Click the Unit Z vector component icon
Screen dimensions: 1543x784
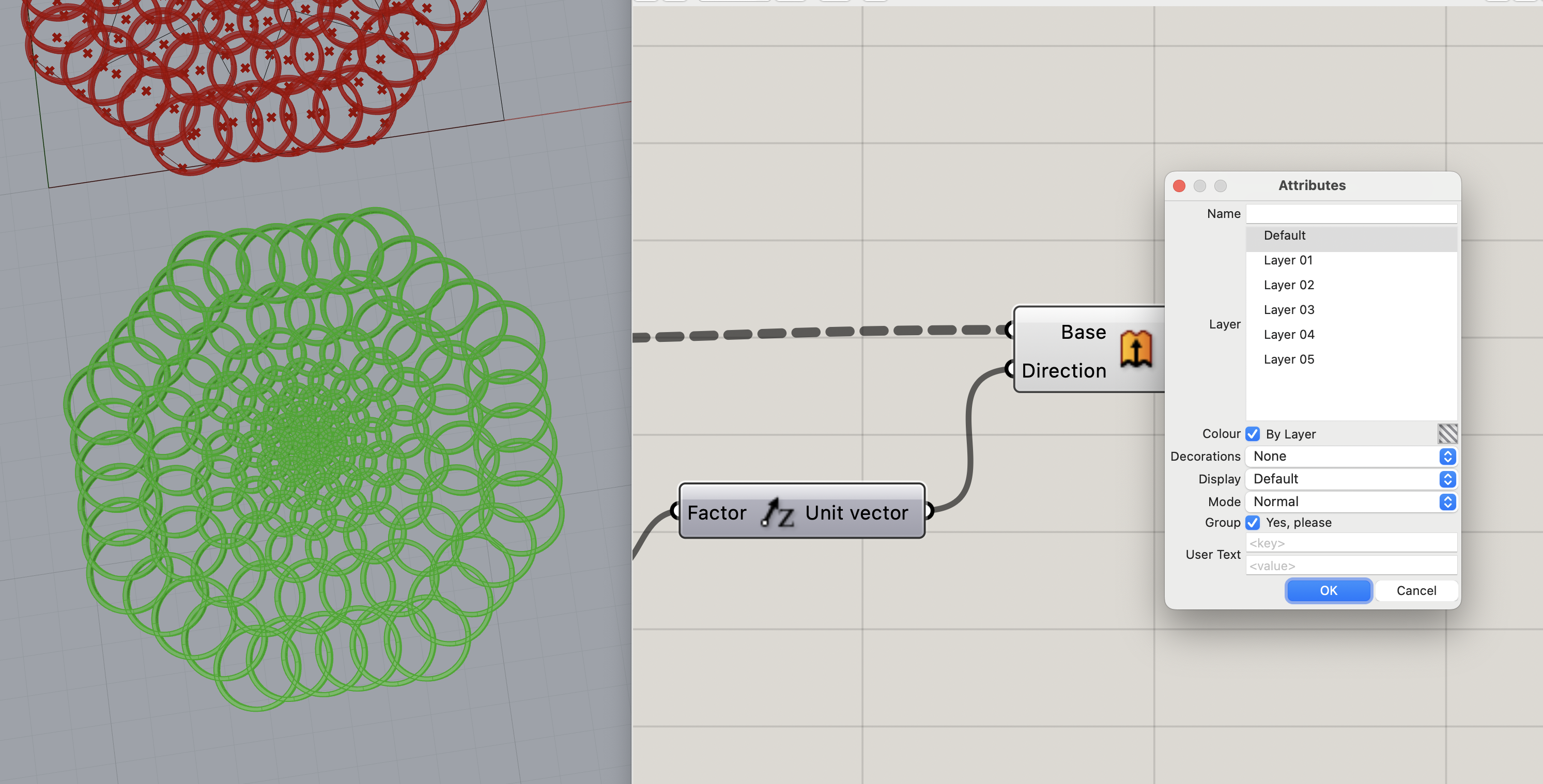pyautogui.click(x=777, y=513)
